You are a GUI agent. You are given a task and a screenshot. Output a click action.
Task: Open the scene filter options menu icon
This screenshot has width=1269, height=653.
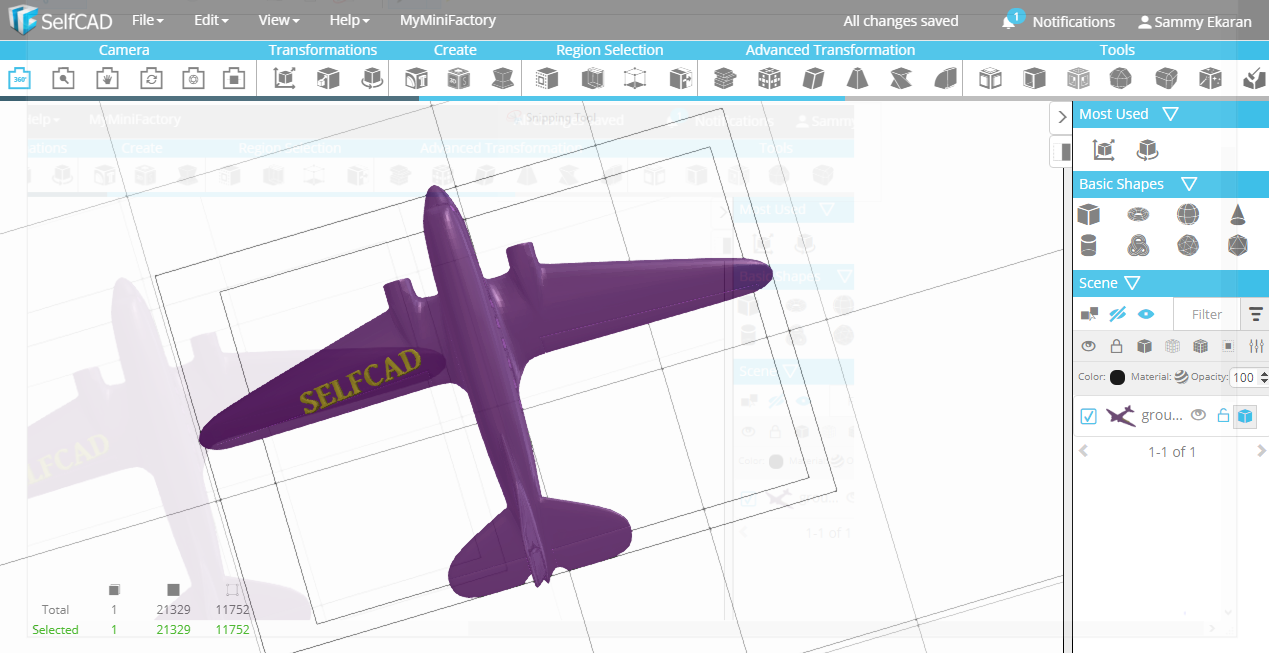(1256, 314)
